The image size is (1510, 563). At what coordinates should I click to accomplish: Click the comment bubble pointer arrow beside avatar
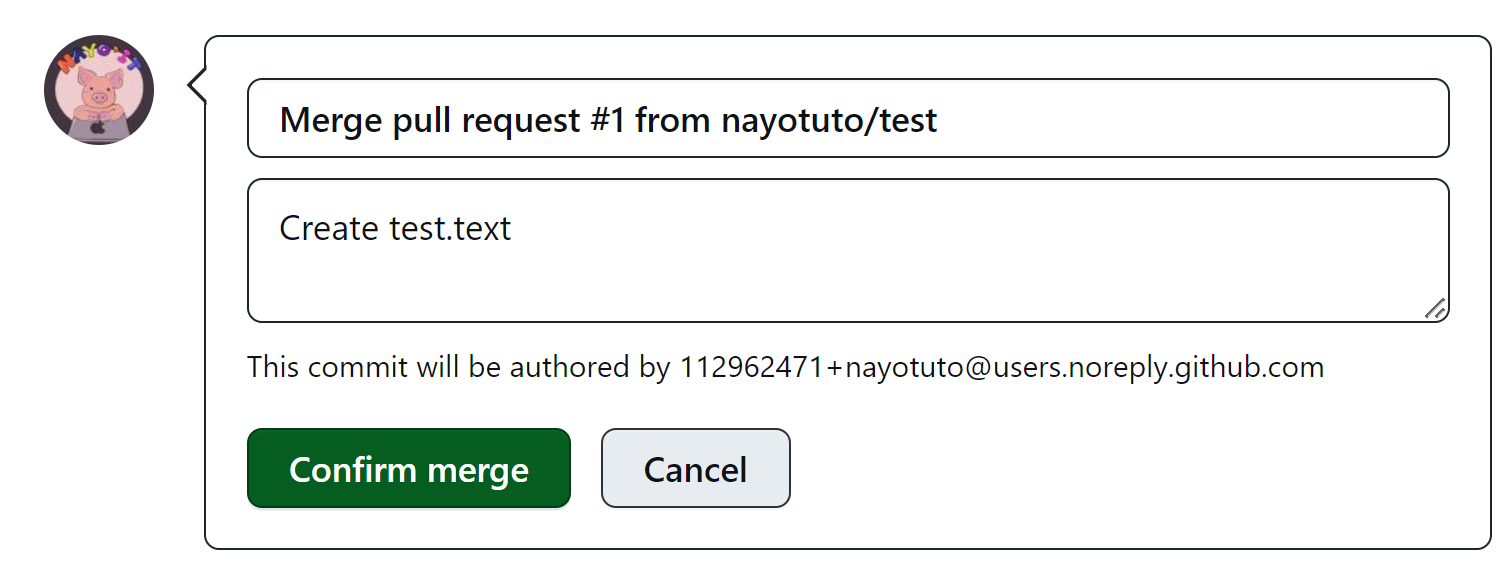coord(196,86)
